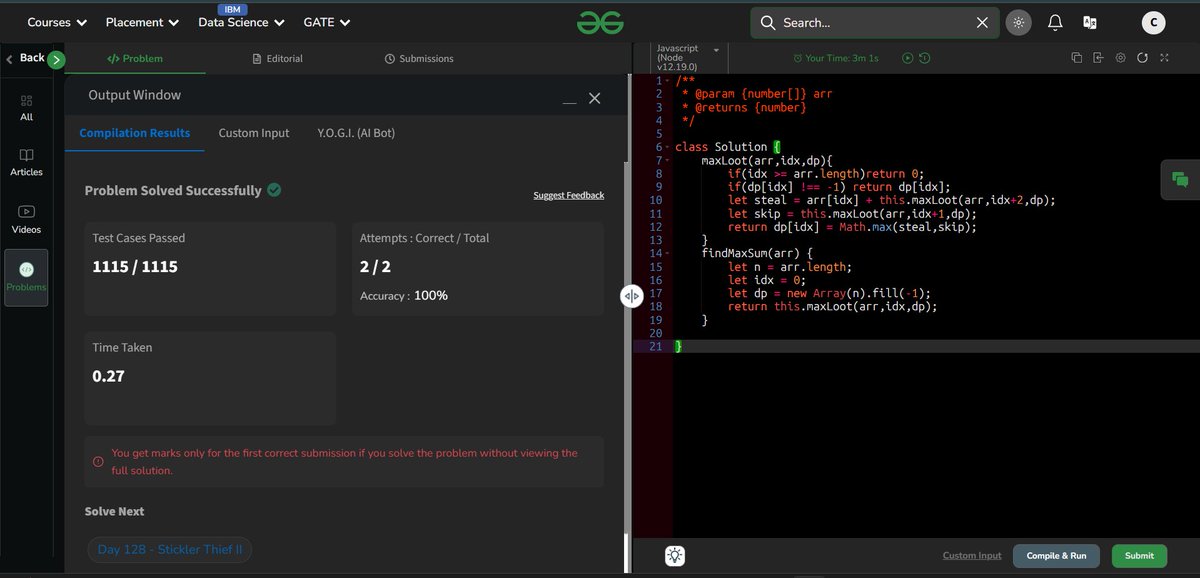Click the GeeksforGeeks logo in header
The image size is (1200, 578).
coord(600,22)
